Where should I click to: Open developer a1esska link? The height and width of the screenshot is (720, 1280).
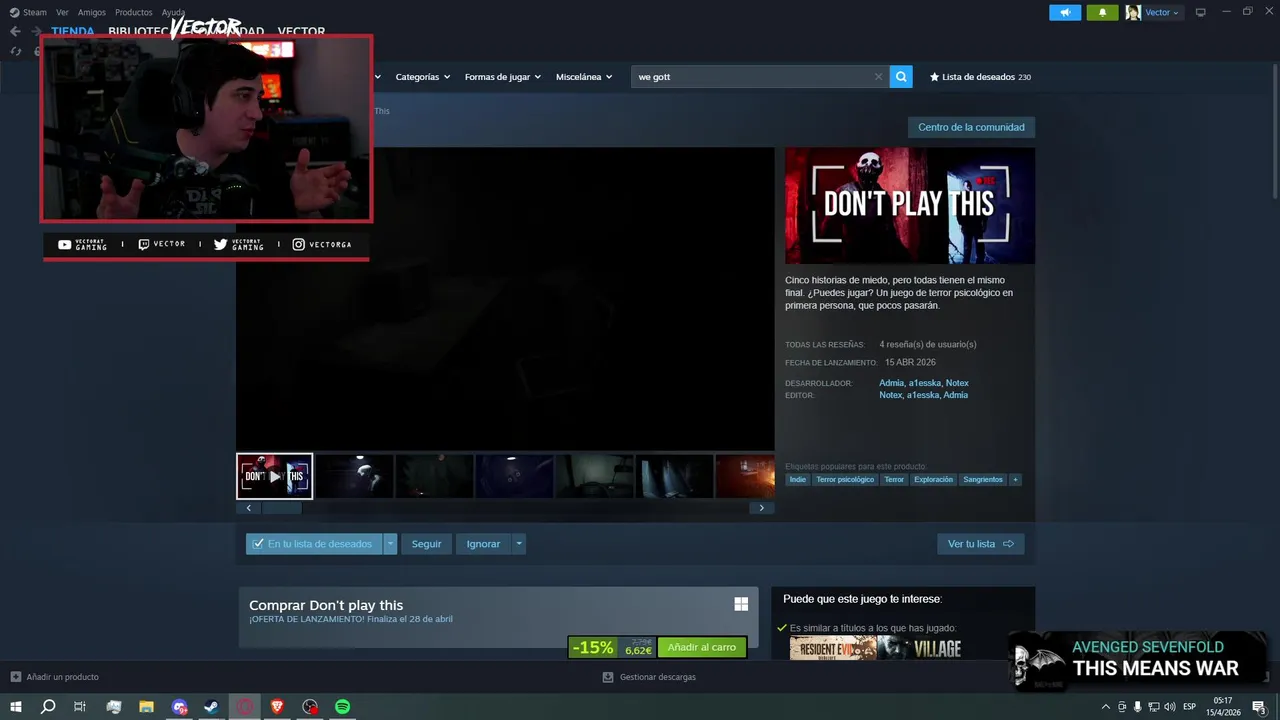(925, 383)
